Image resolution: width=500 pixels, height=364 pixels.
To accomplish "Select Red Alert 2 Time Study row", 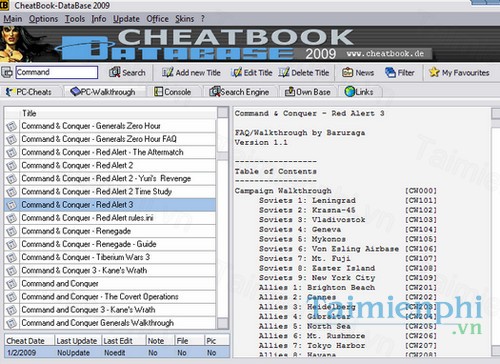I will (x=110, y=192).
